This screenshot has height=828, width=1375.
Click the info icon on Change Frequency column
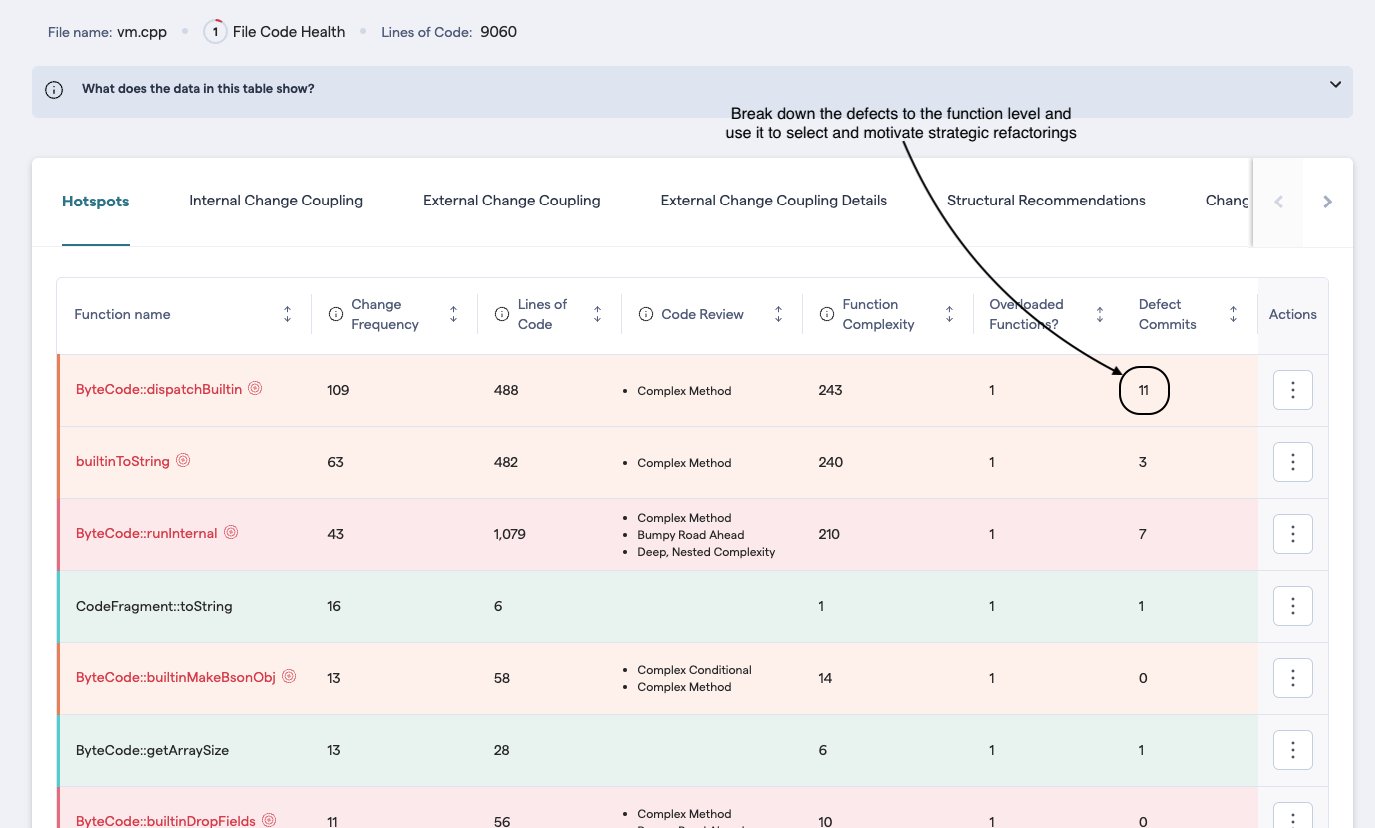(335, 313)
